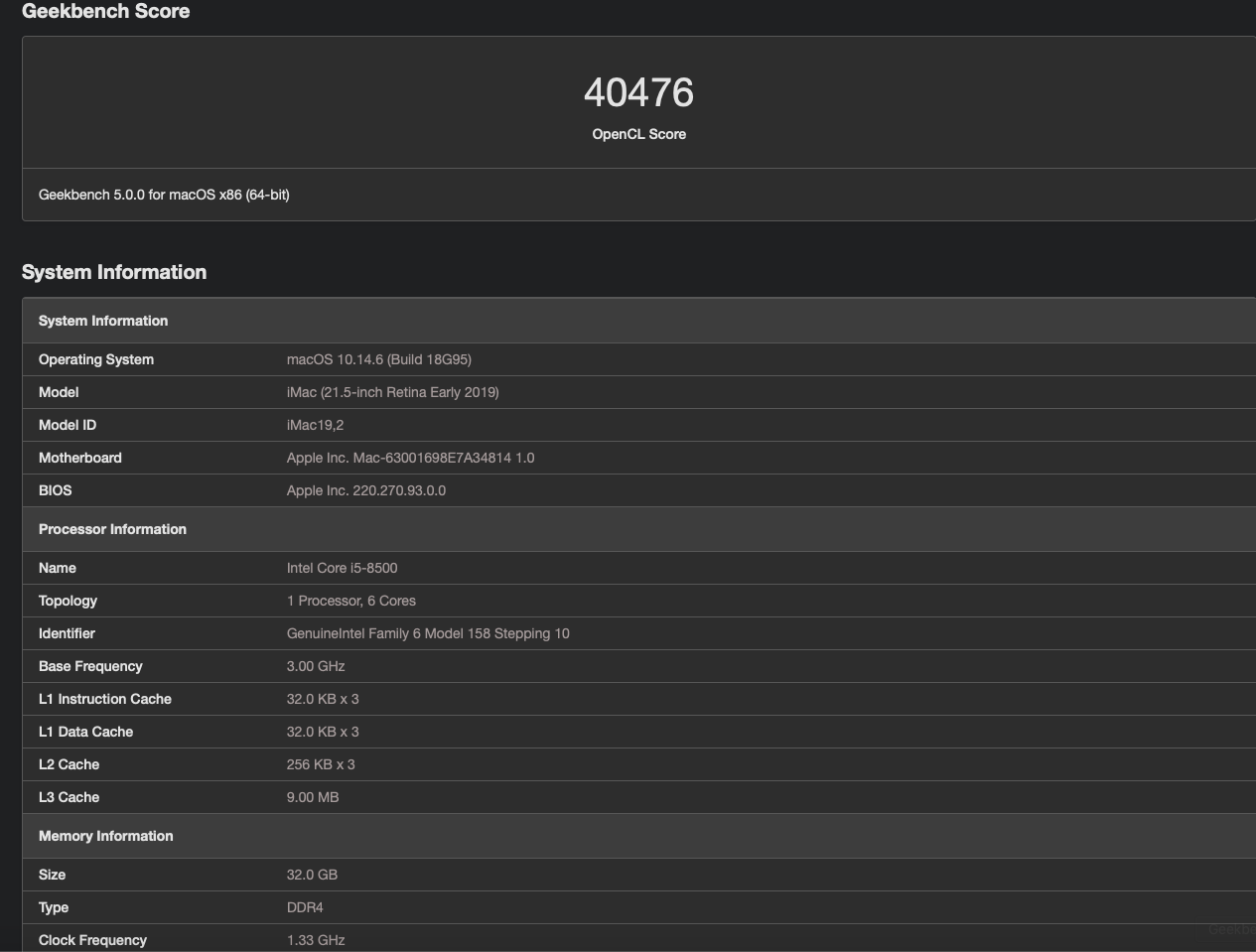Click 'Geekbench 5.0.0 for macOS x86 (64-bit)' text

pyautogui.click(x=164, y=195)
